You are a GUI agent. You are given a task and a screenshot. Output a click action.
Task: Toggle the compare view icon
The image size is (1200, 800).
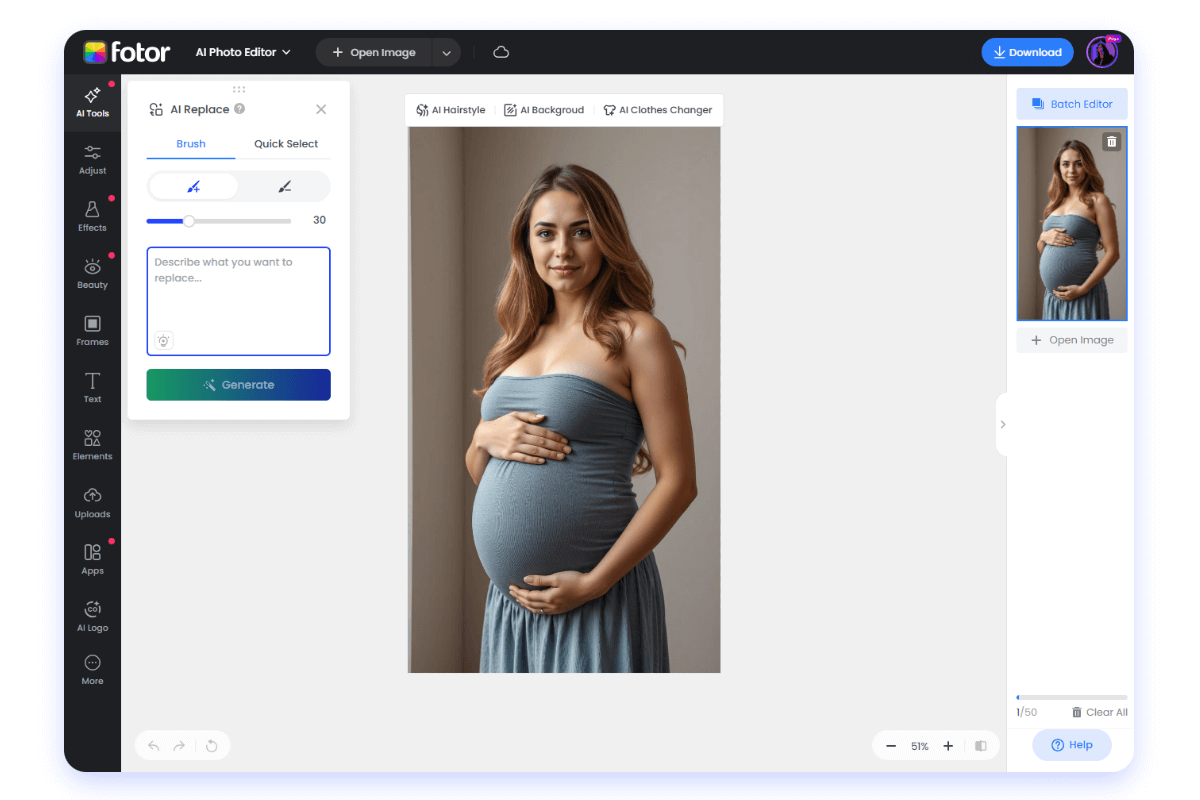point(980,746)
